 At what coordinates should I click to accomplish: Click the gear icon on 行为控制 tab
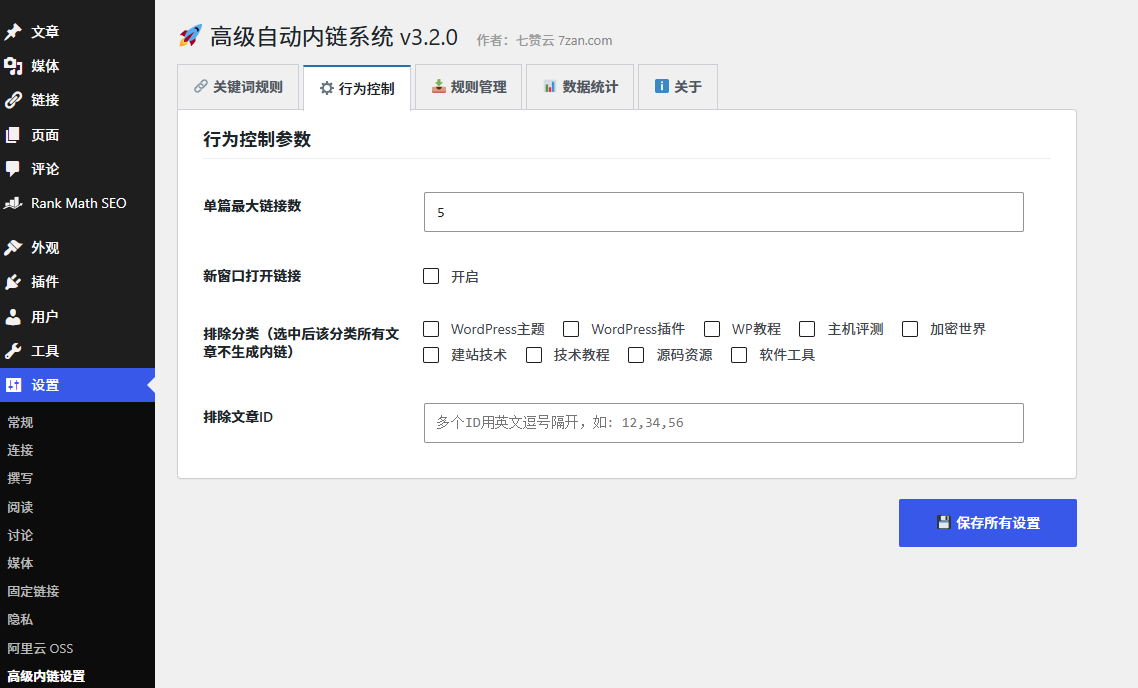coord(327,88)
